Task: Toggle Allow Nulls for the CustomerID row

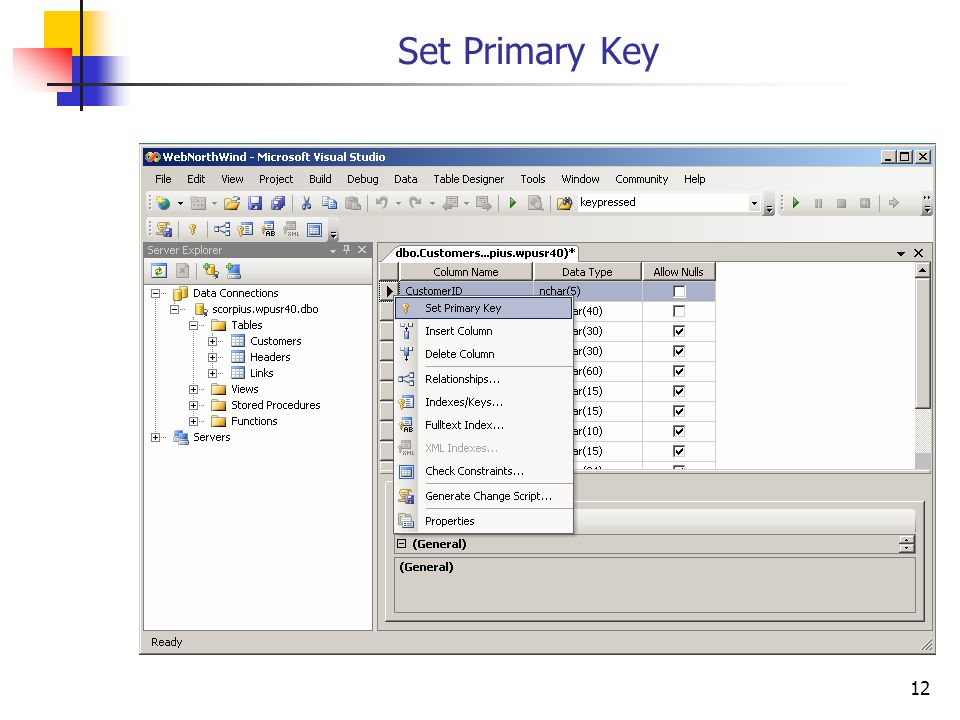Action: pyautogui.click(x=679, y=291)
